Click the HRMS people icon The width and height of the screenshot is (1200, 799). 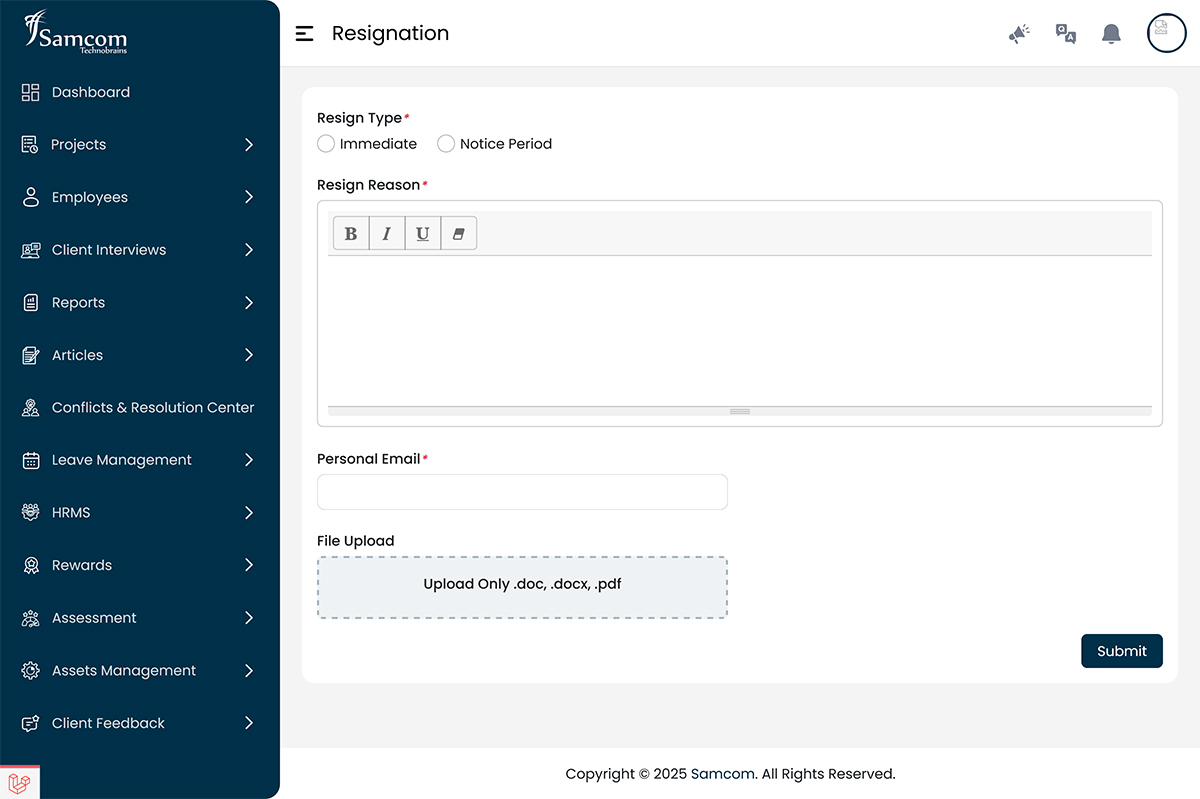(31, 513)
